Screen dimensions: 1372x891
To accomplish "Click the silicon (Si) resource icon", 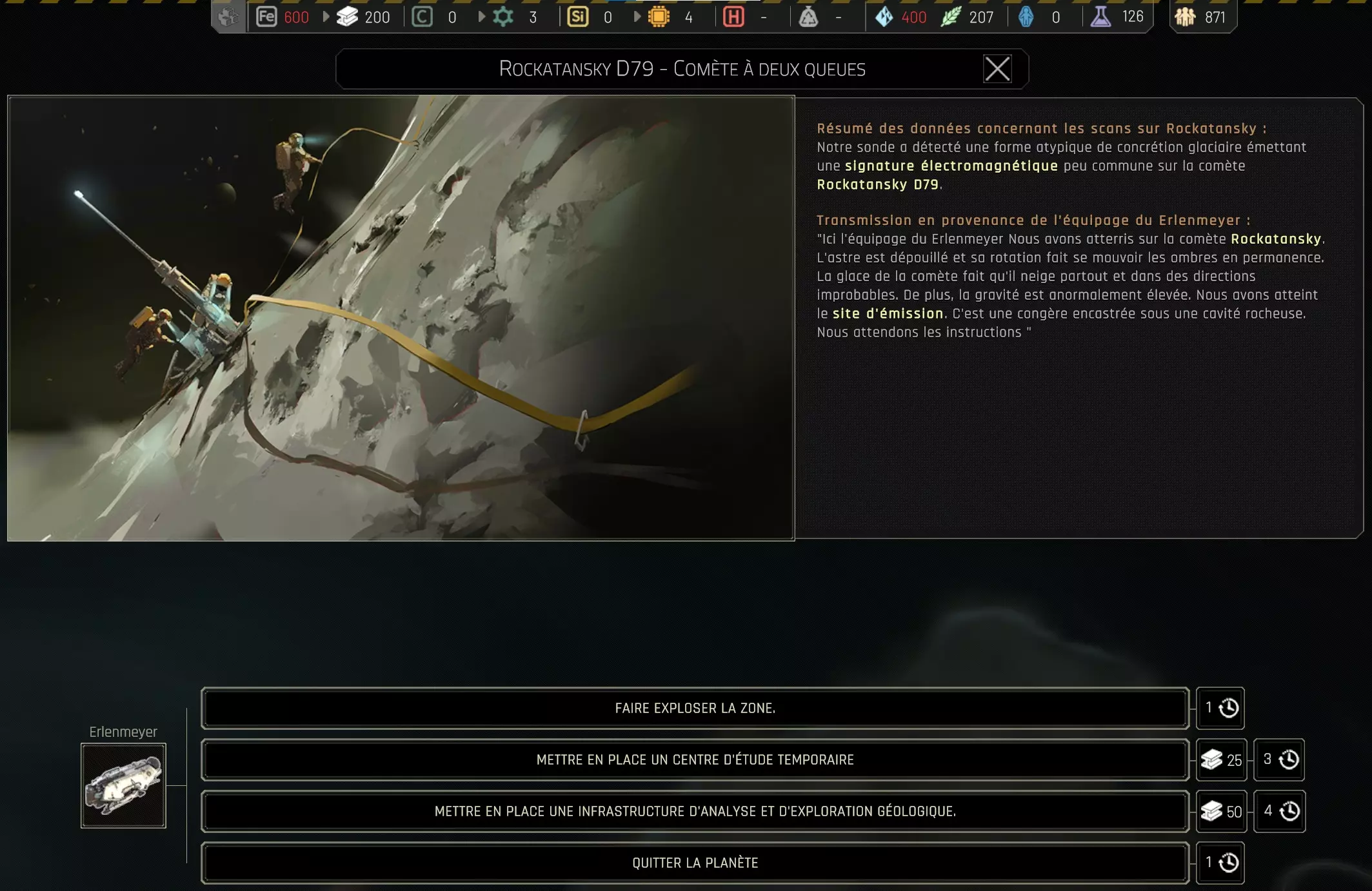I will (x=577, y=17).
